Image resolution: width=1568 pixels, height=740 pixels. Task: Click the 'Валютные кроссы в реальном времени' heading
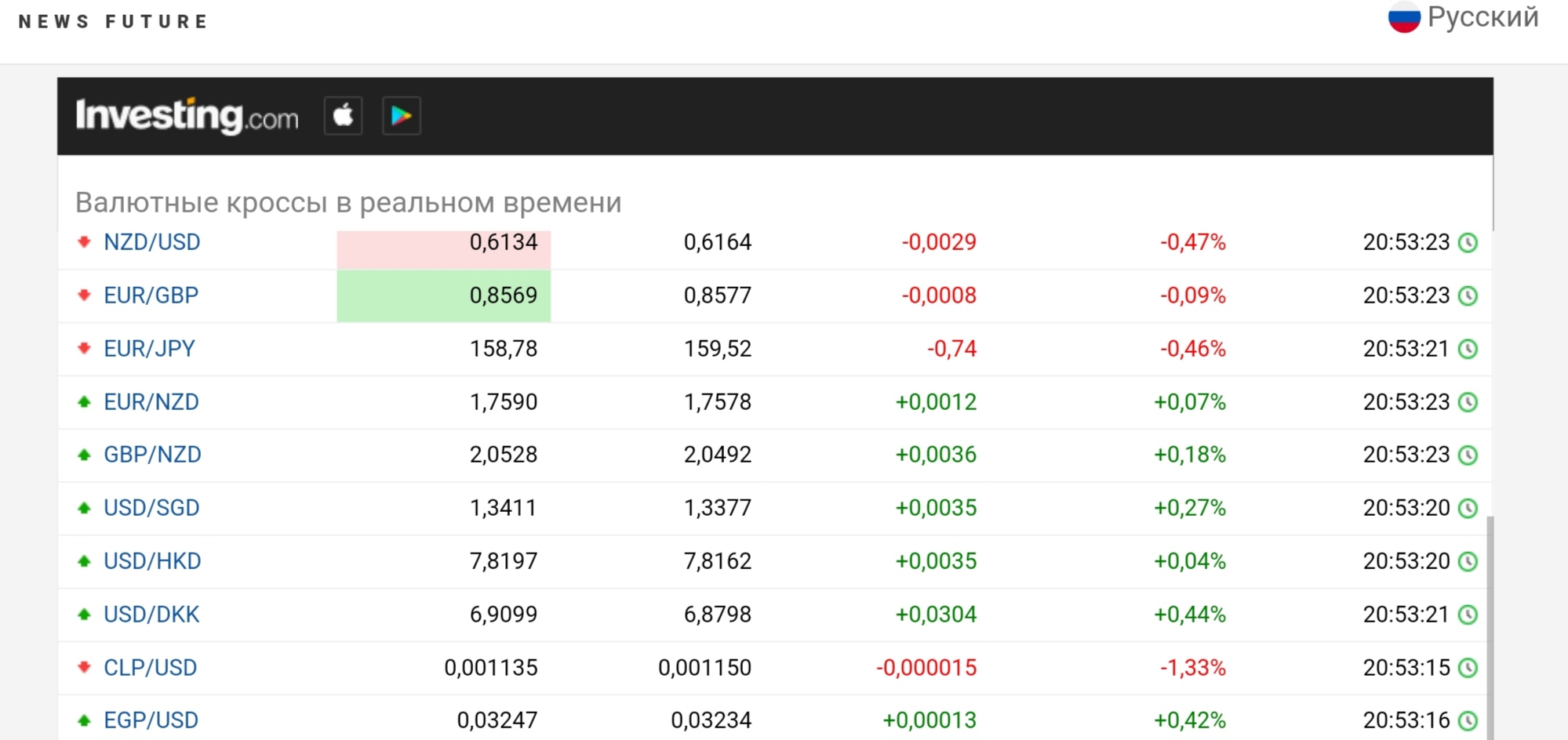pyautogui.click(x=348, y=202)
